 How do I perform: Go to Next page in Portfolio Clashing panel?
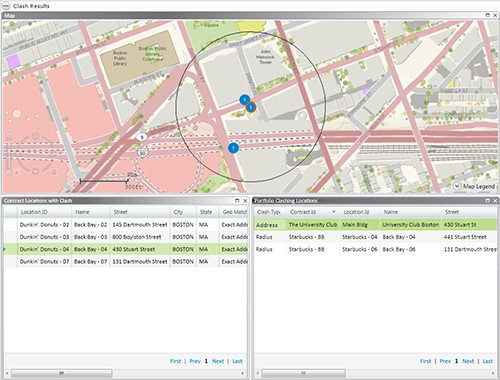pyautogui.click(x=468, y=361)
